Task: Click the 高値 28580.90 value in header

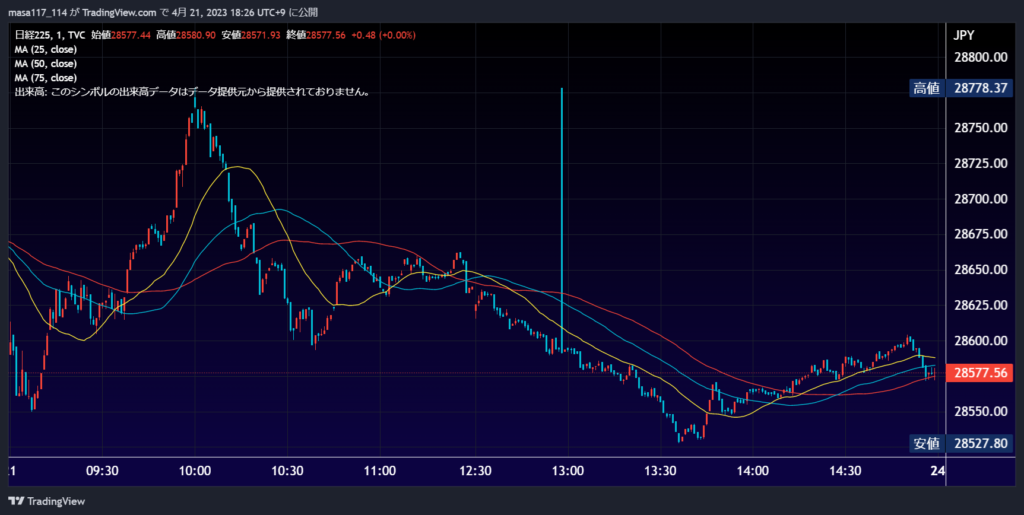Action: [185, 35]
